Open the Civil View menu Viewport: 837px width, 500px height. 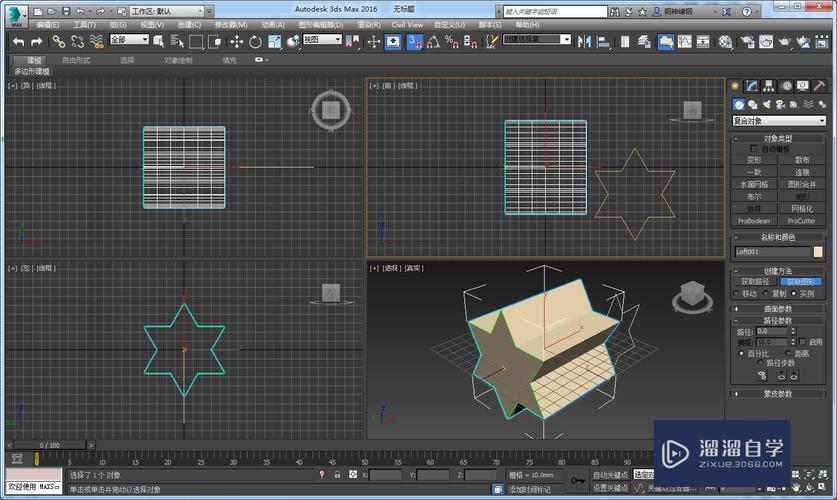pyautogui.click(x=407, y=24)
